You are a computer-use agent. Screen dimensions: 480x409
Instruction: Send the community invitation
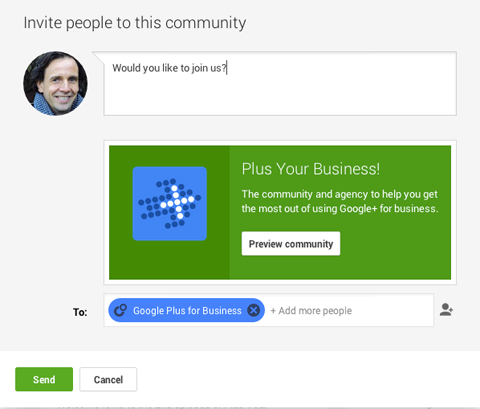44,379
